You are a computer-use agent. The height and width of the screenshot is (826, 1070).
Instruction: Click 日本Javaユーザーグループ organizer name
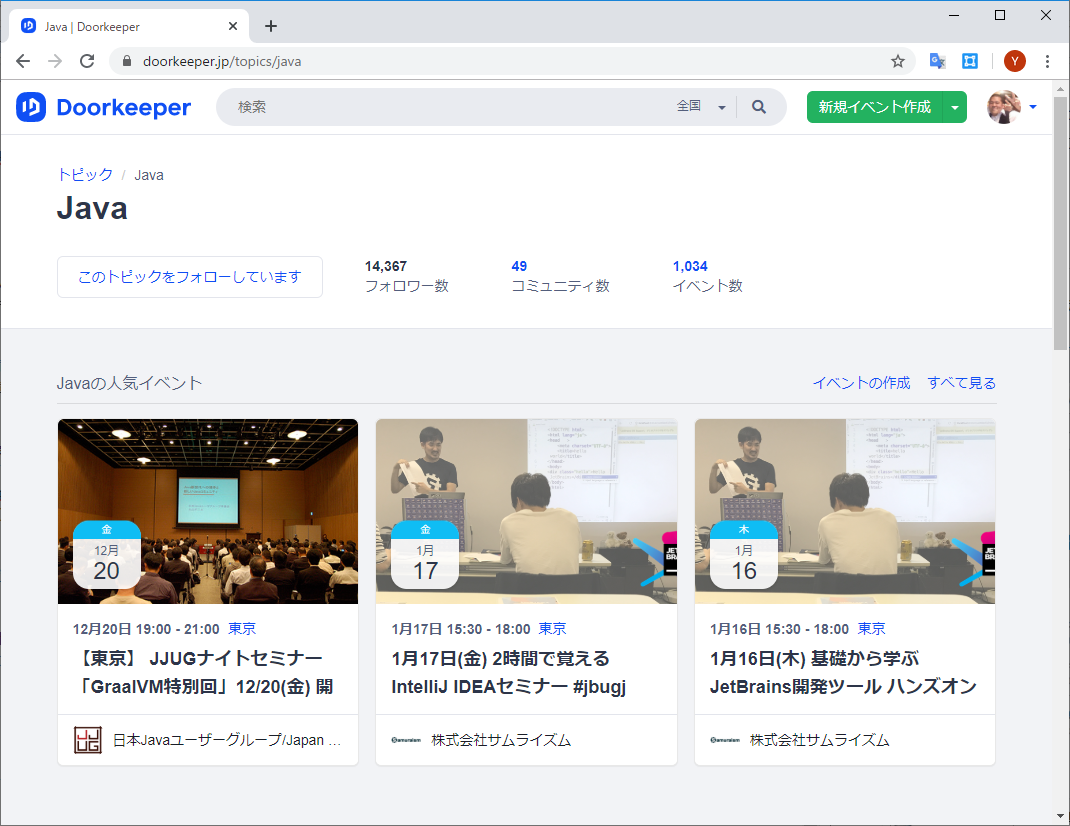227,740
